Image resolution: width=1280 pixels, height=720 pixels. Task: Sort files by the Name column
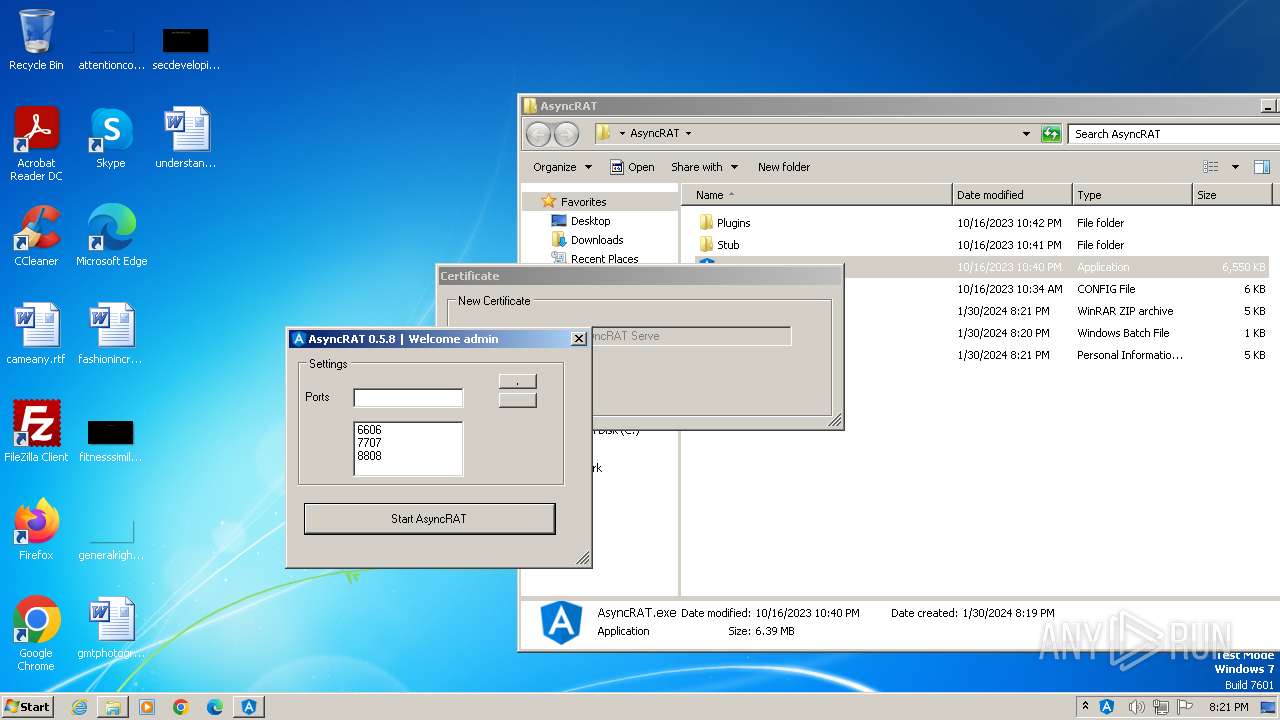click(x=817, y=195)
